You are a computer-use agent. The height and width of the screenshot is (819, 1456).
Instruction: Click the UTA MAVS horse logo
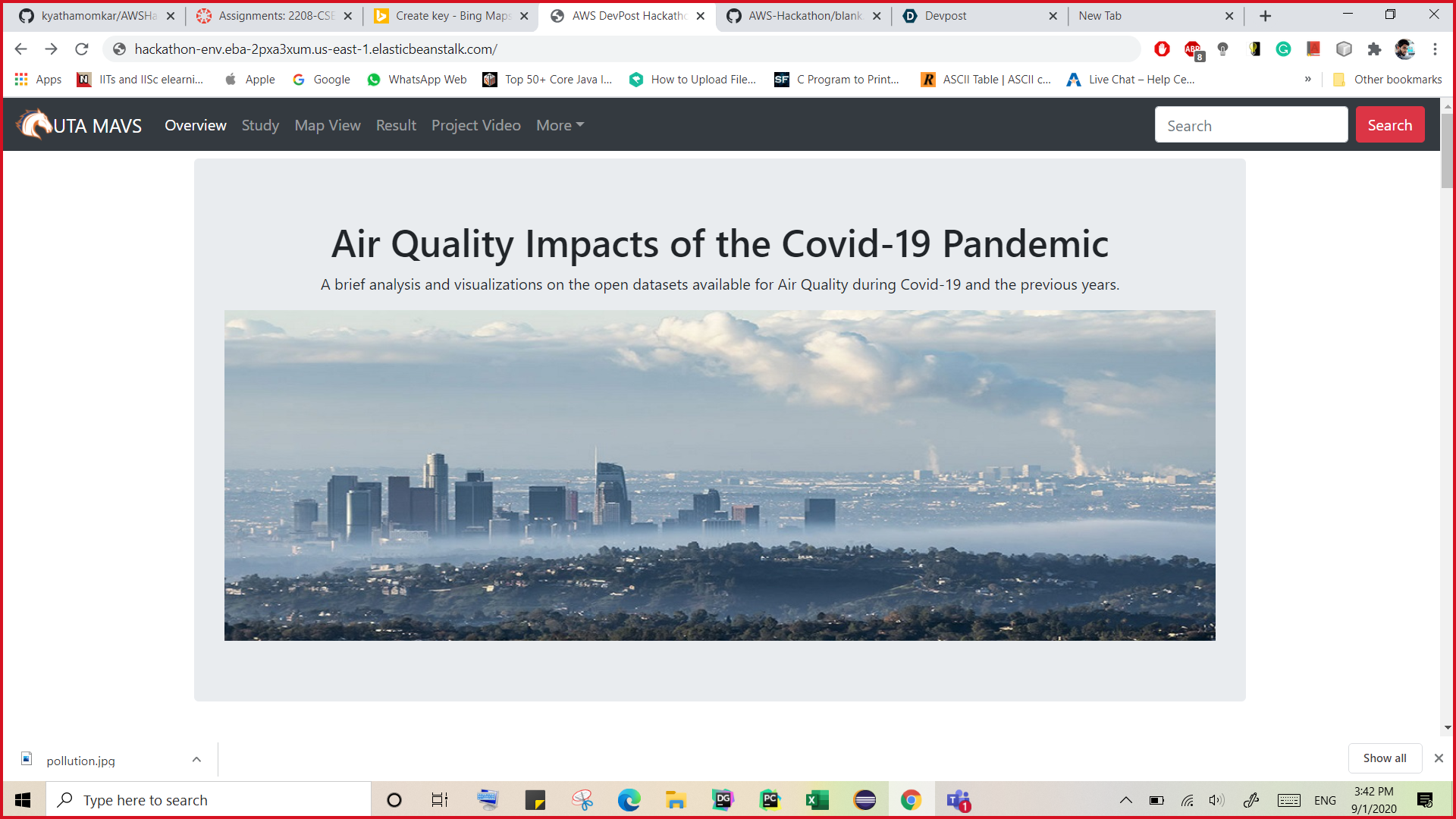pos(34,124)
